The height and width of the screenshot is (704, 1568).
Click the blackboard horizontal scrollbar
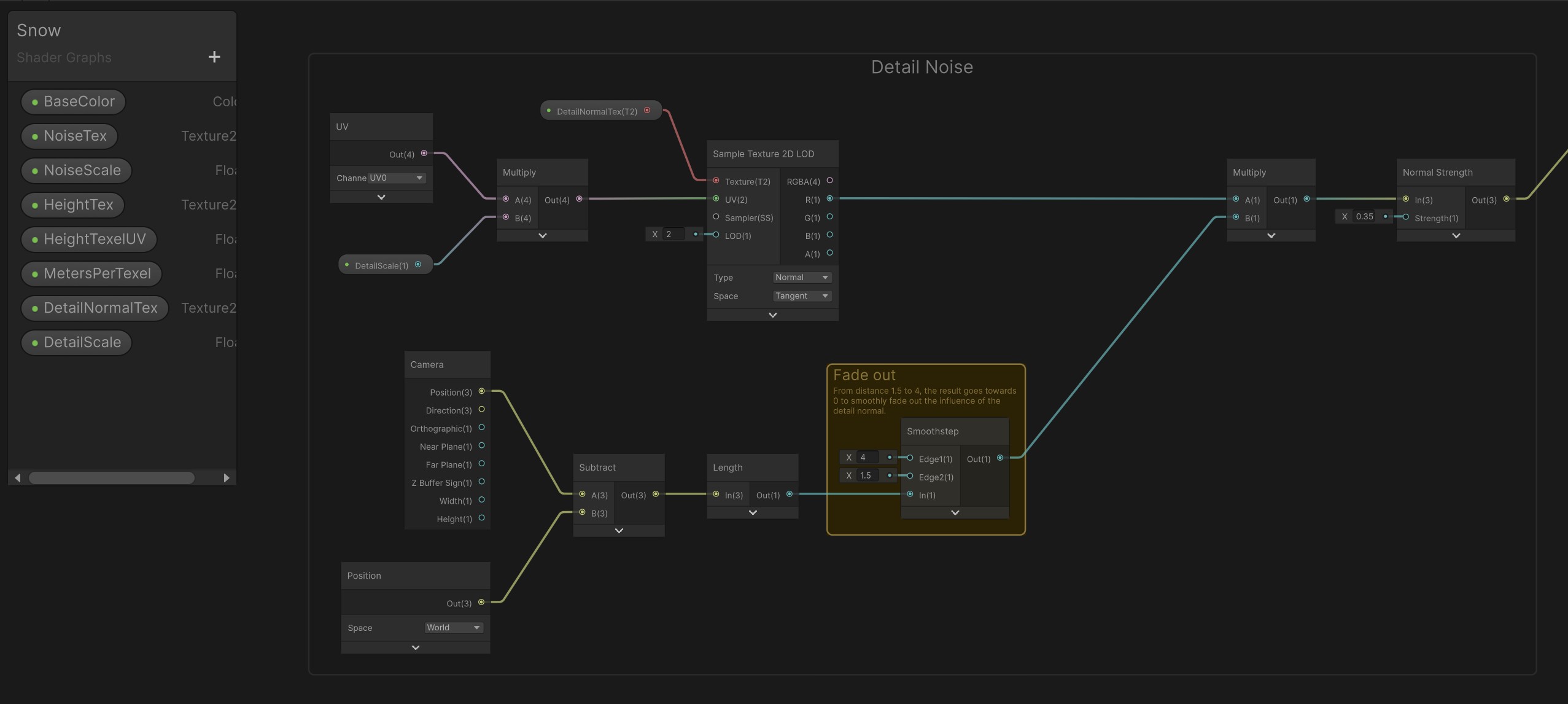[111, 478]
